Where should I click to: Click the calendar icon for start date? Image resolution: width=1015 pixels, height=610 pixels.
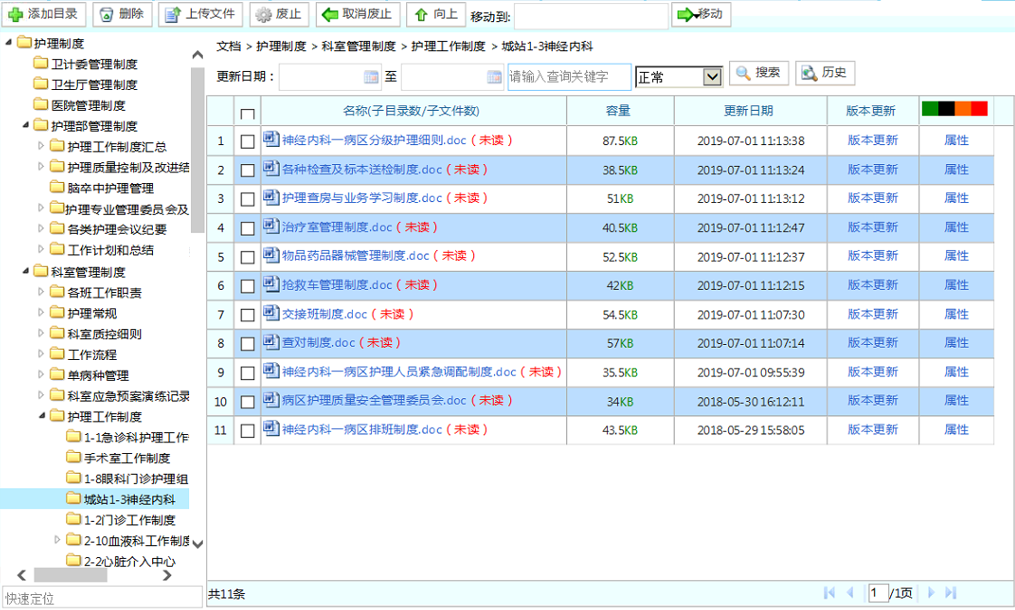[x=372, y=77]
